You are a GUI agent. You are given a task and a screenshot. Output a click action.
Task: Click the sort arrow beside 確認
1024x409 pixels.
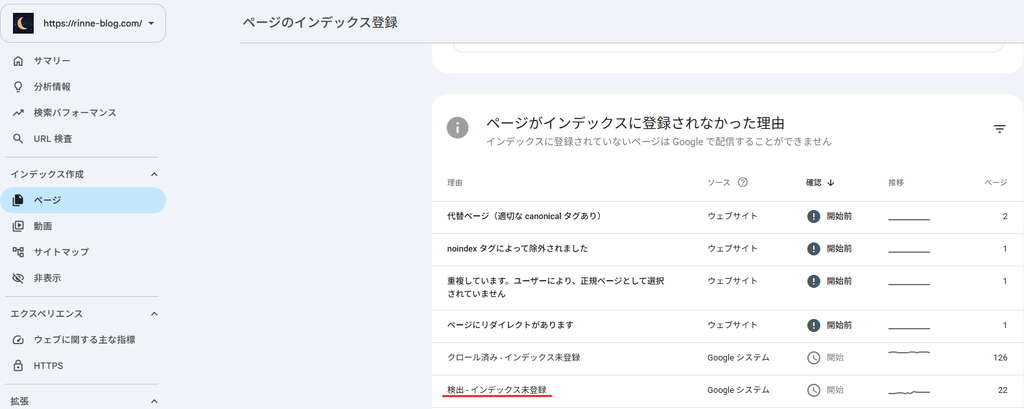click(831, 183)
